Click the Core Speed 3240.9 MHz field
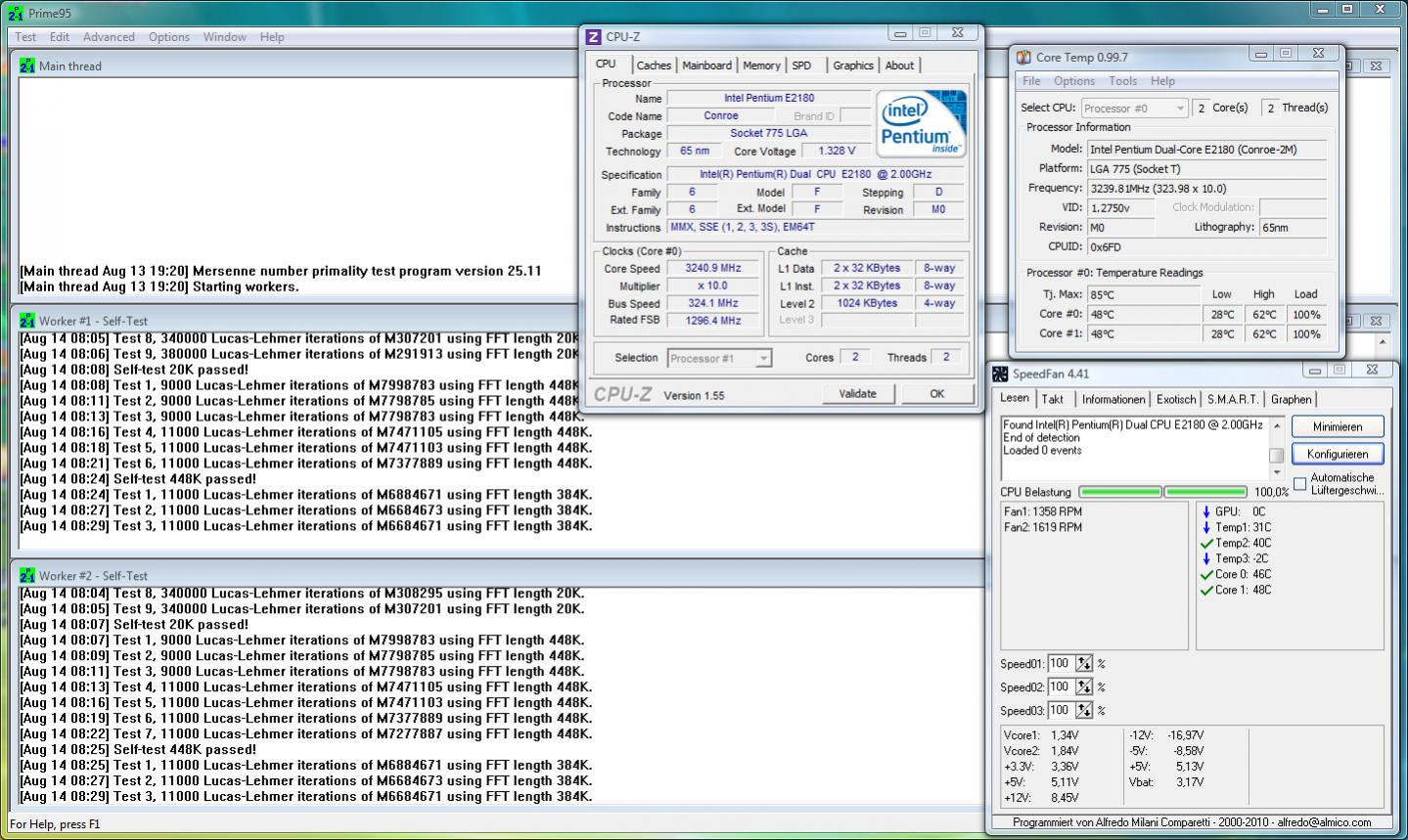 pos(712,268)
